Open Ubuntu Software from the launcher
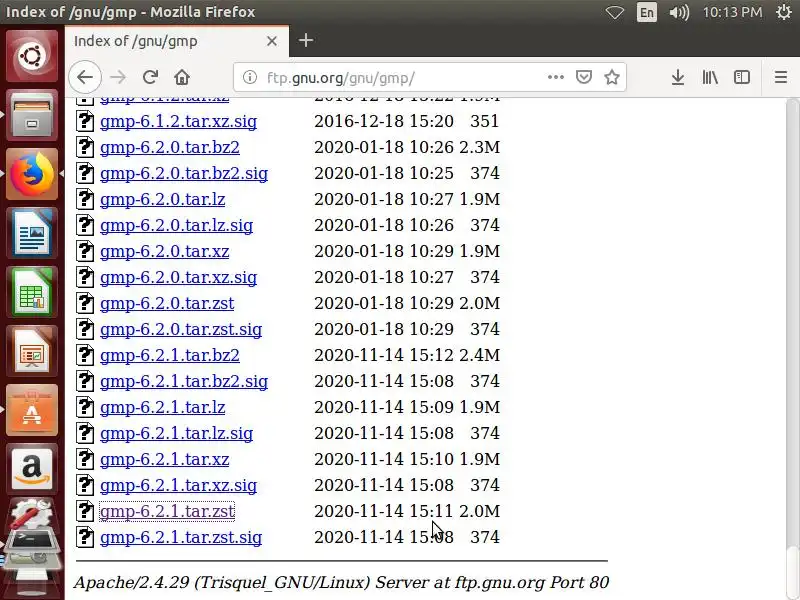This screenshot has height=600, width=800. pos(32,411)
